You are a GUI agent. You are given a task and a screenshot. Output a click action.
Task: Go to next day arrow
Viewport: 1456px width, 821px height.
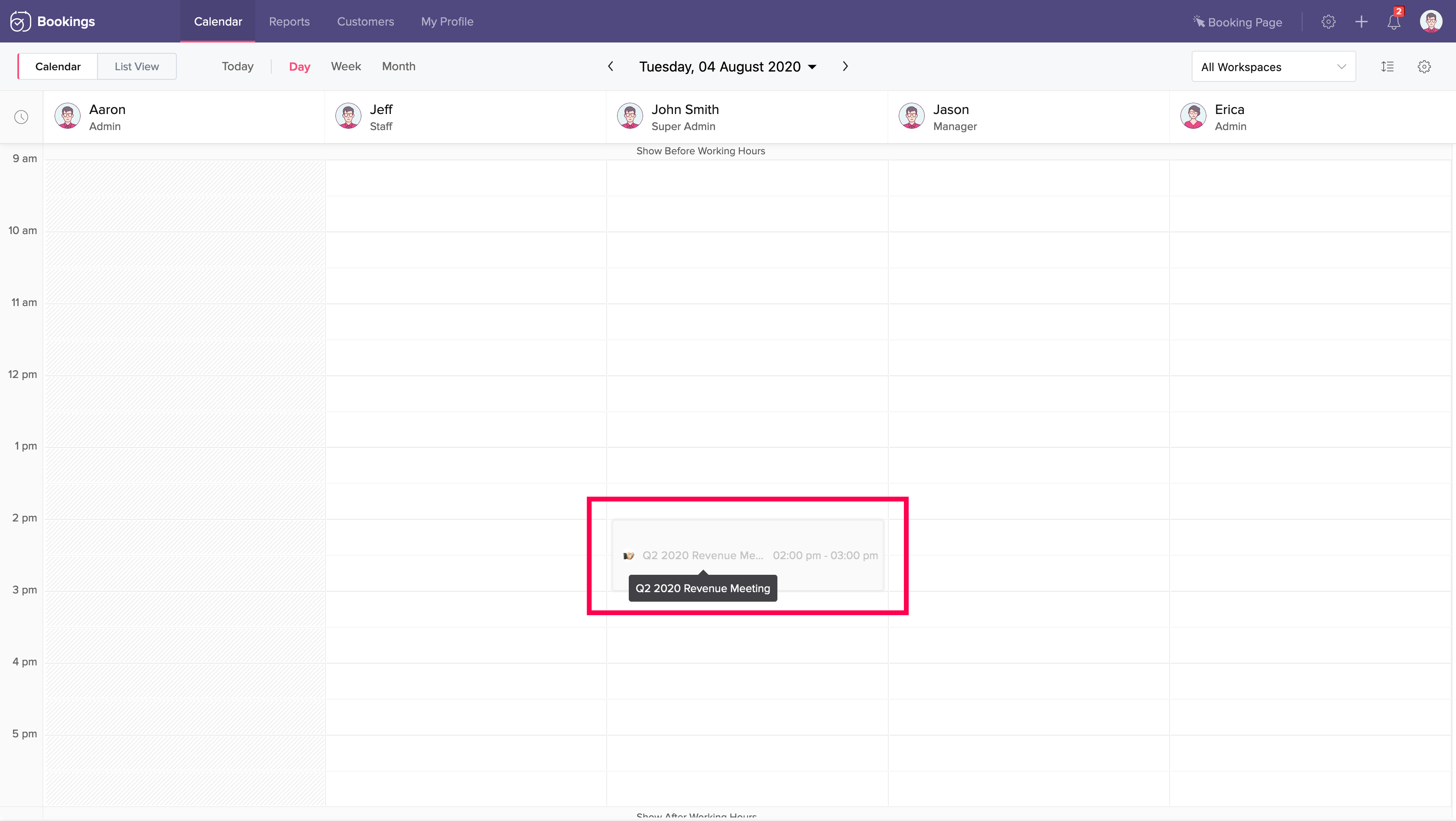coord(845,66)
